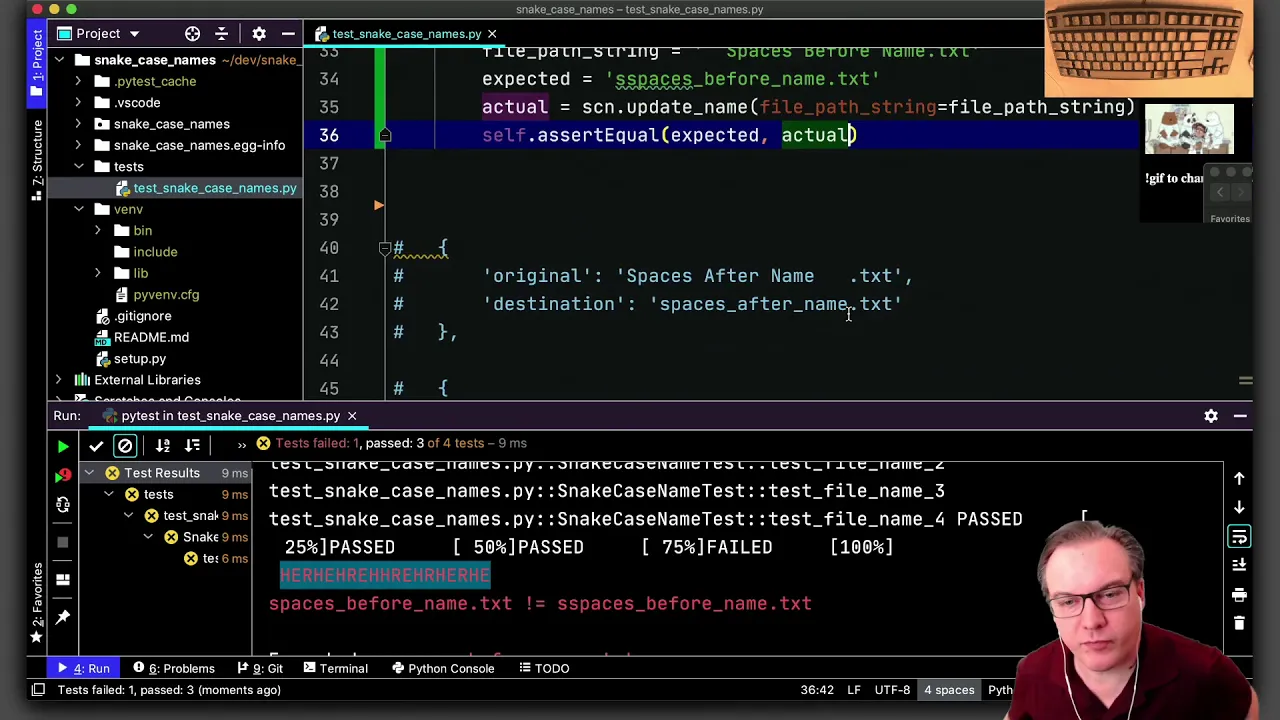The height and width of the screenshot is (720, 1280).
Task: Expand External Libraries node
Action: 59,380
